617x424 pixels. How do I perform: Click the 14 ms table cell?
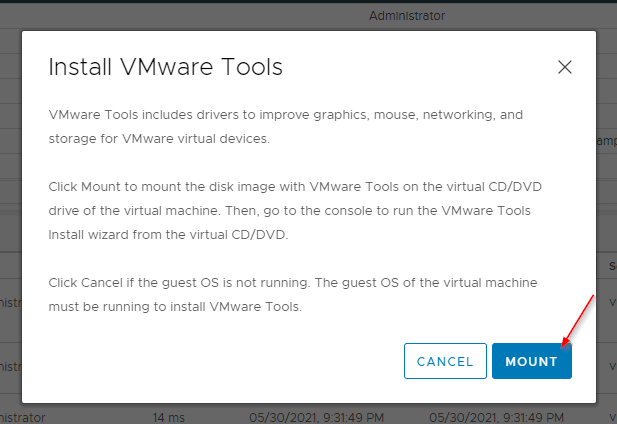point(168,417)
